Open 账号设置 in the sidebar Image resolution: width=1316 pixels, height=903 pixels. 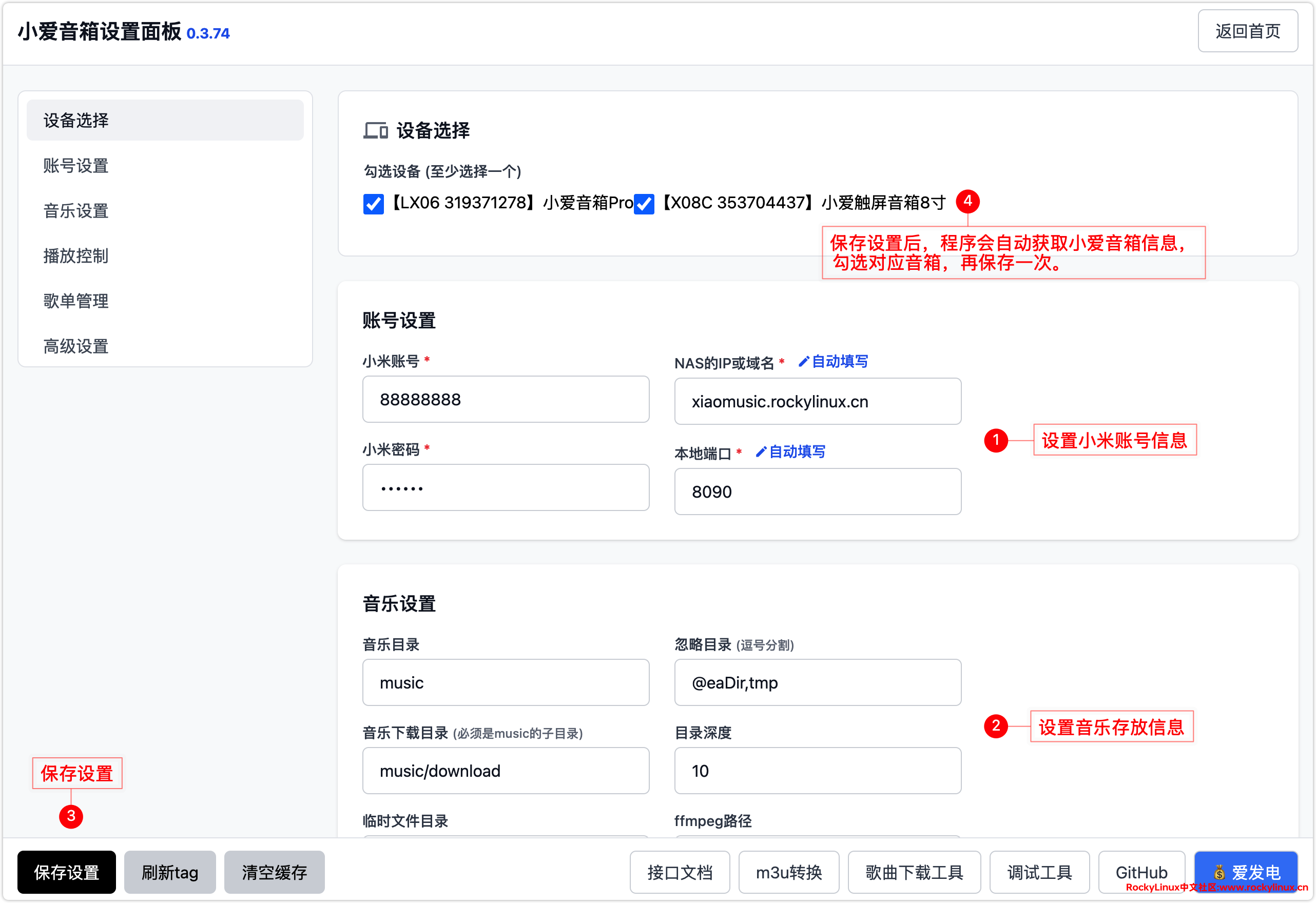tap(76, 166)
